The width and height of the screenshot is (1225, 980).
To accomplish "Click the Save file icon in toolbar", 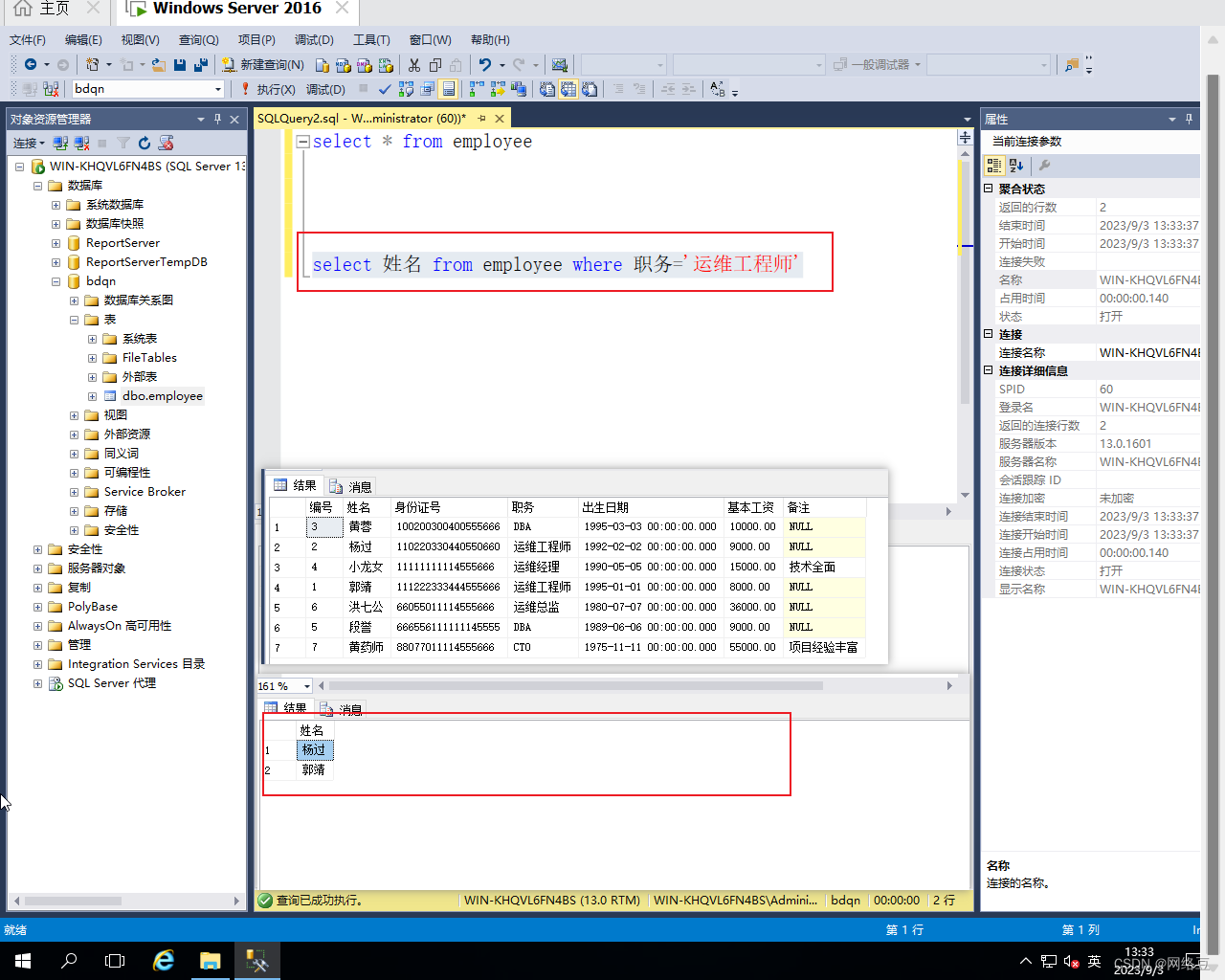I will pyautogui.click(x=180, y=64).
